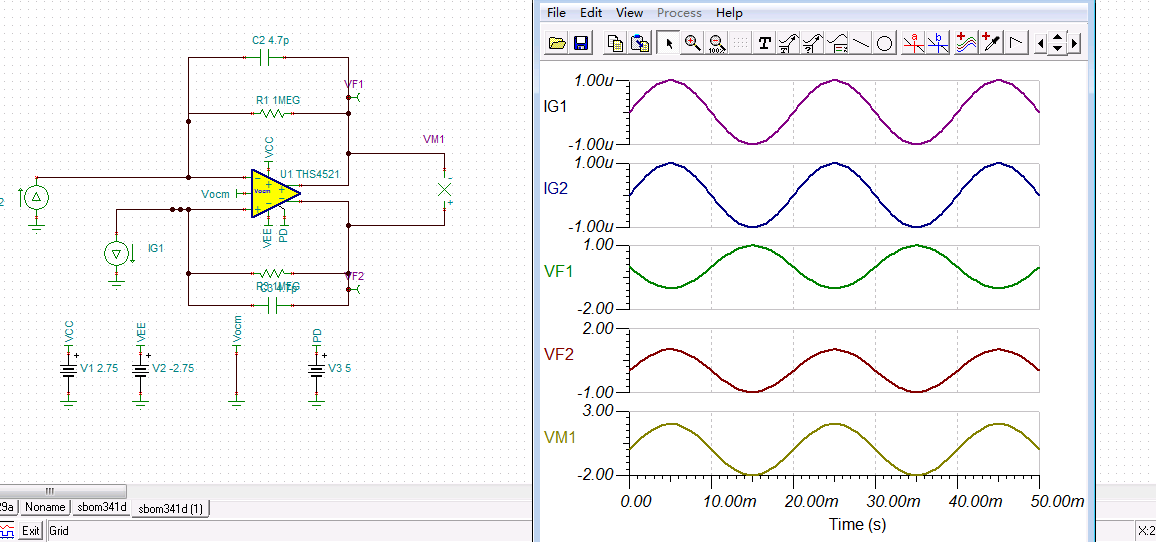Image resolution: width=1156 pixels, height=542 pixels.
Task: Click the add curve icon
Action: tap(966, 43)
